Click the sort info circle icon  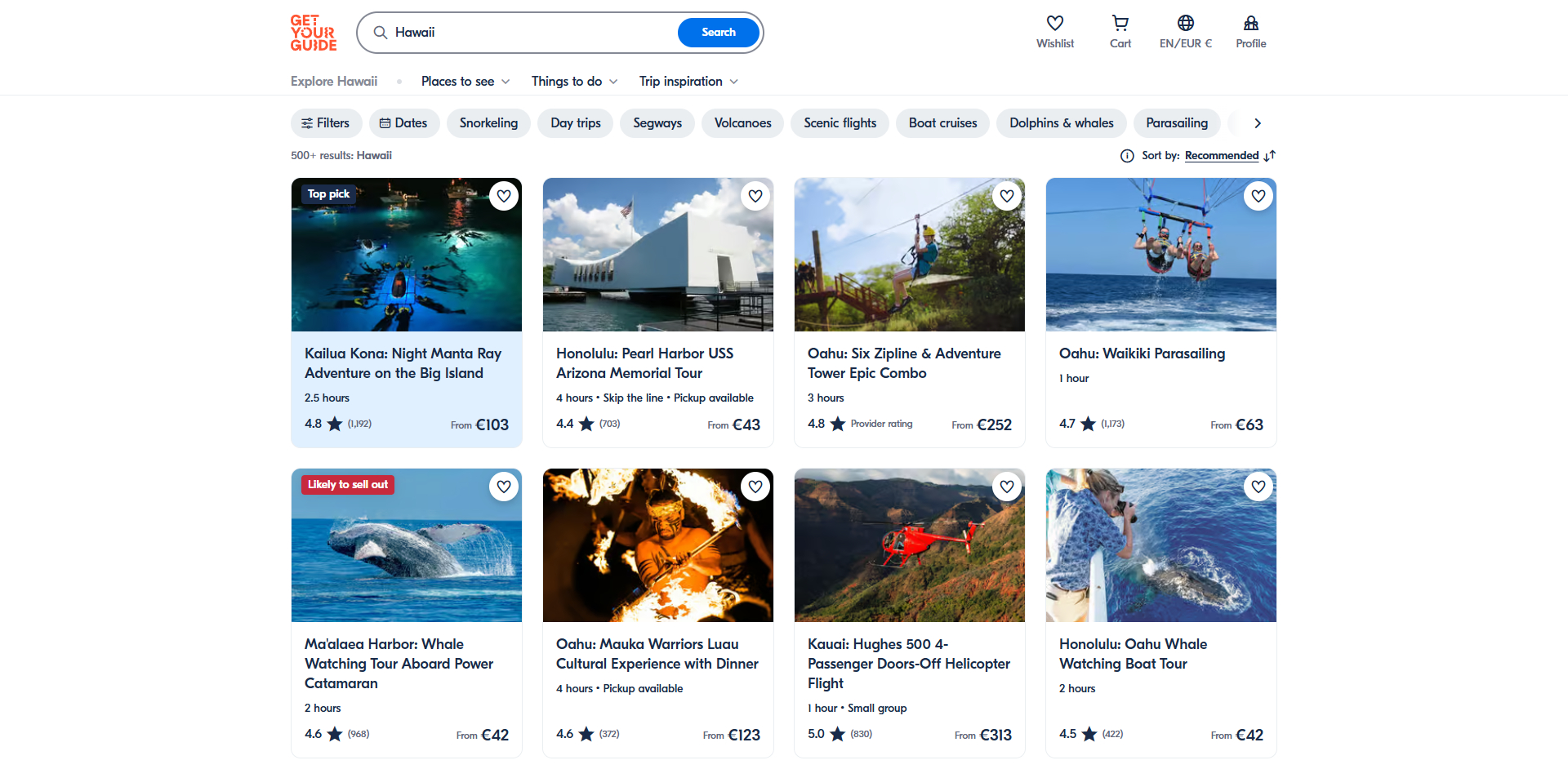coord(1127,156)
